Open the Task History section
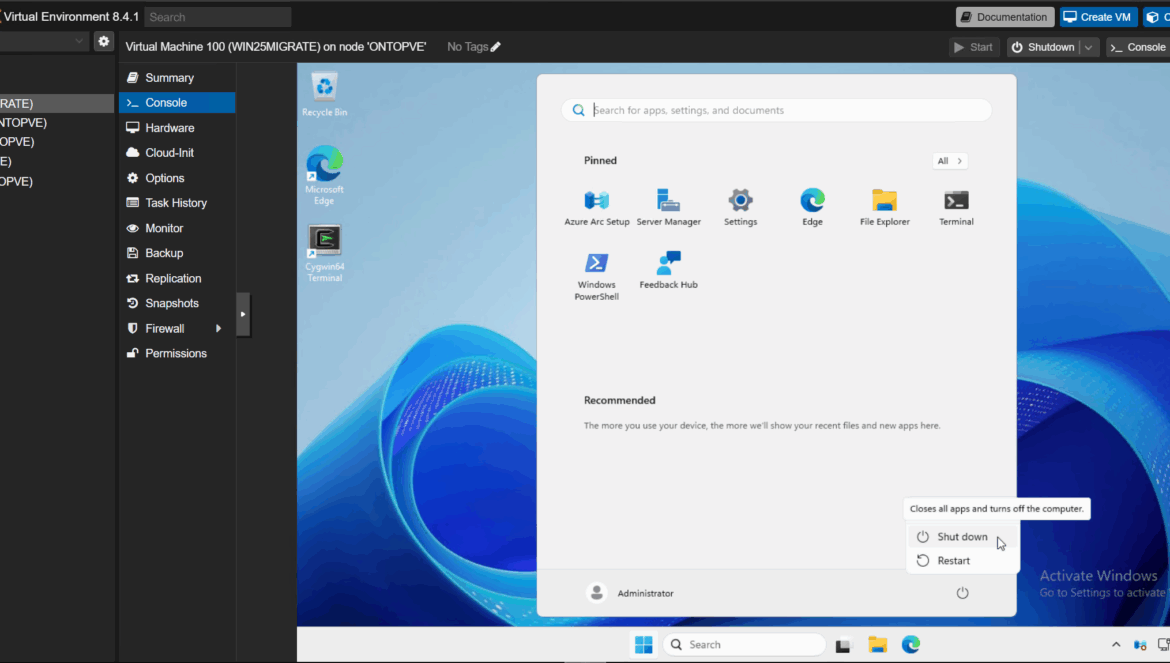This screenshot has width=1170, height=663. (x=177, y=203)
